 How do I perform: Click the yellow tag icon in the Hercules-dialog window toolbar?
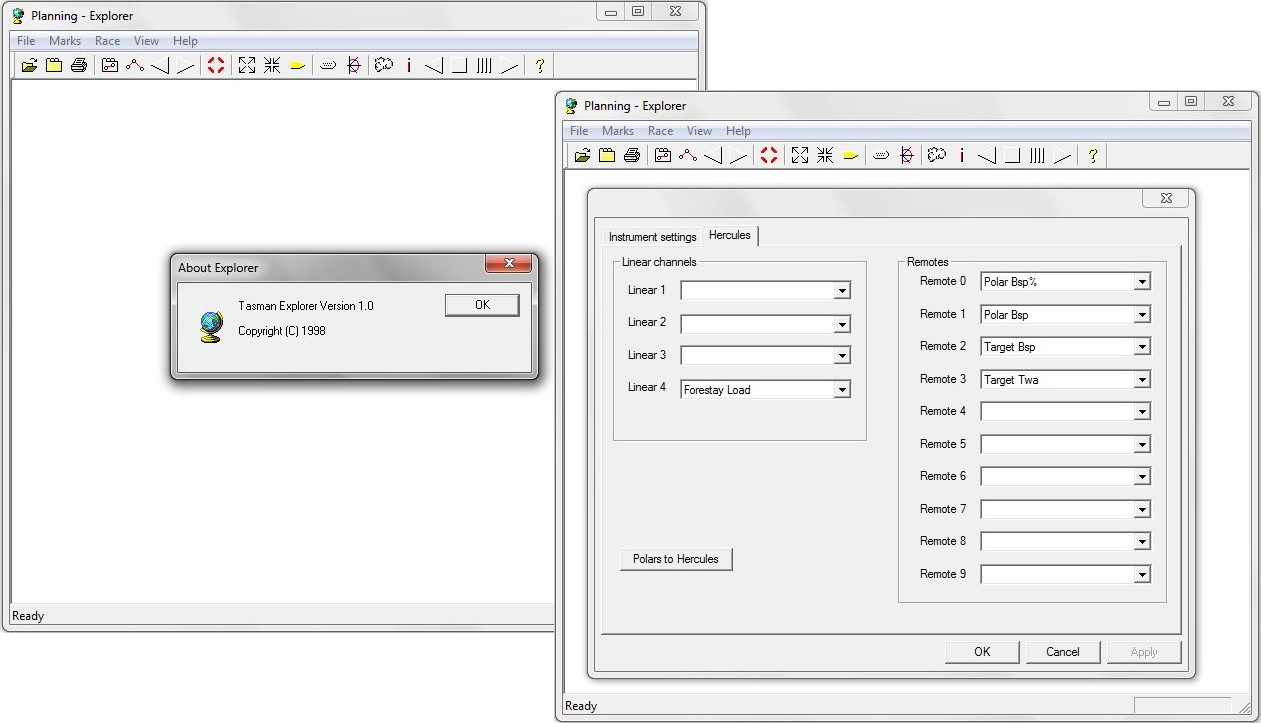(850, 156)
